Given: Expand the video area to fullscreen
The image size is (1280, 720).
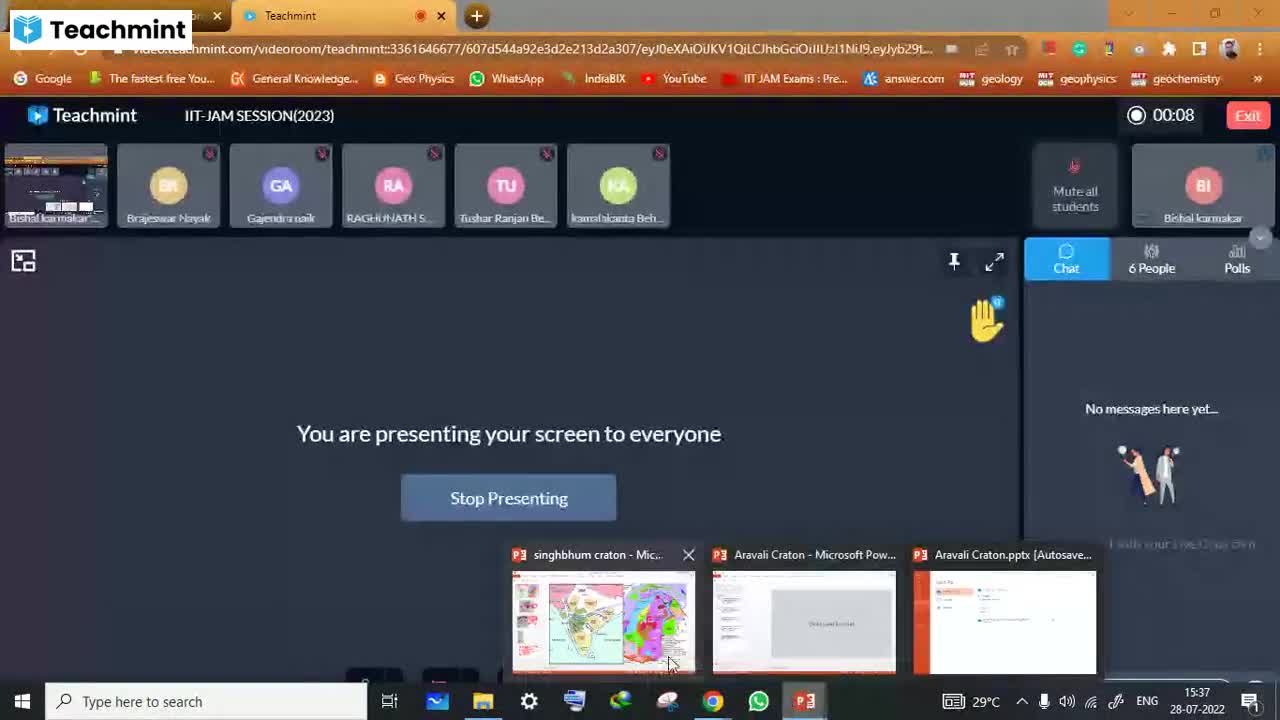Looking at the screenshot, I should click(994, 262).
